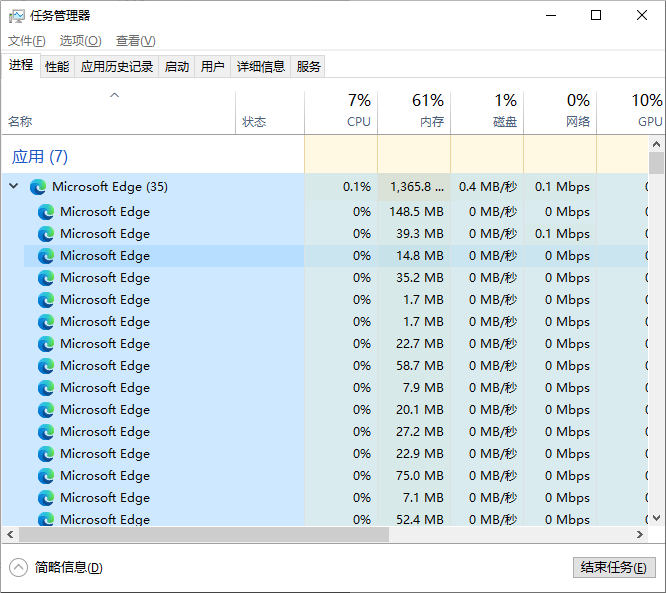Click the Edge icon of the 39.3 MB process
Screen dimensions: 666x593
pyautogui.click(x=46, y=234)
